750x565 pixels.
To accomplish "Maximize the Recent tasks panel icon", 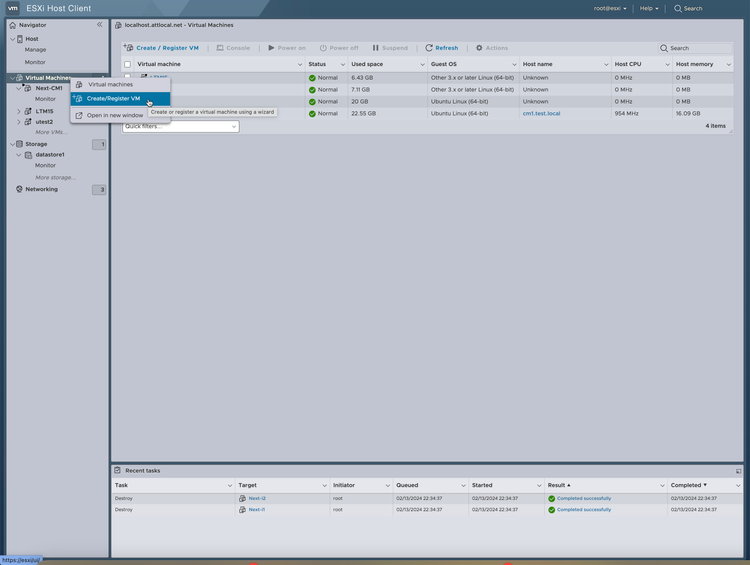I will (738, 470).
